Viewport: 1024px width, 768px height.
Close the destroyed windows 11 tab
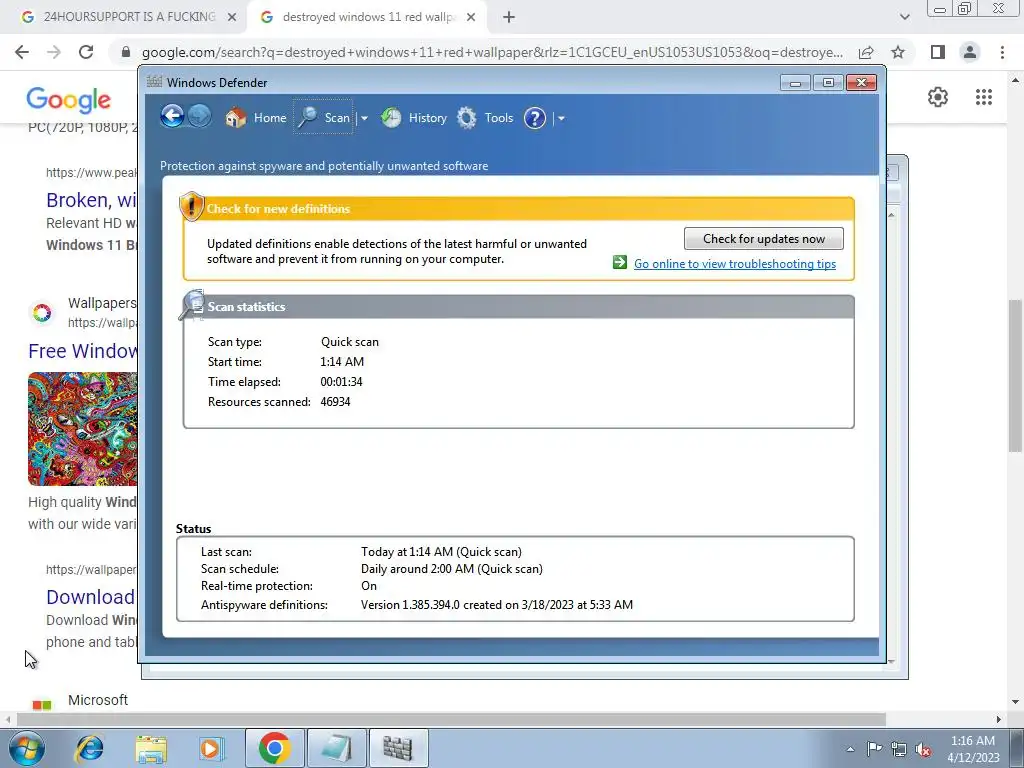pos(471,18)
